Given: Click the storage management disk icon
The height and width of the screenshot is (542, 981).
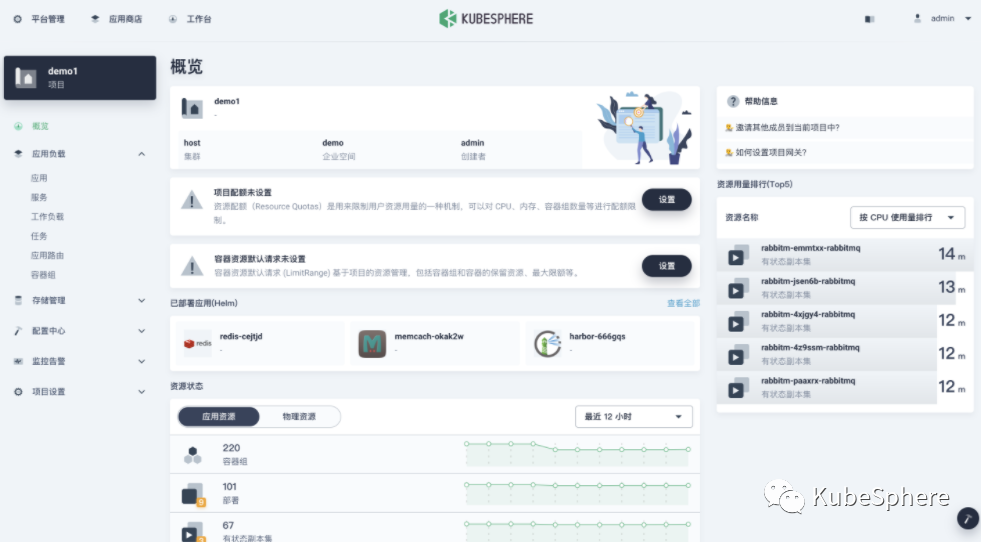Looking at the screenshot, I should (x=18, y=300).
